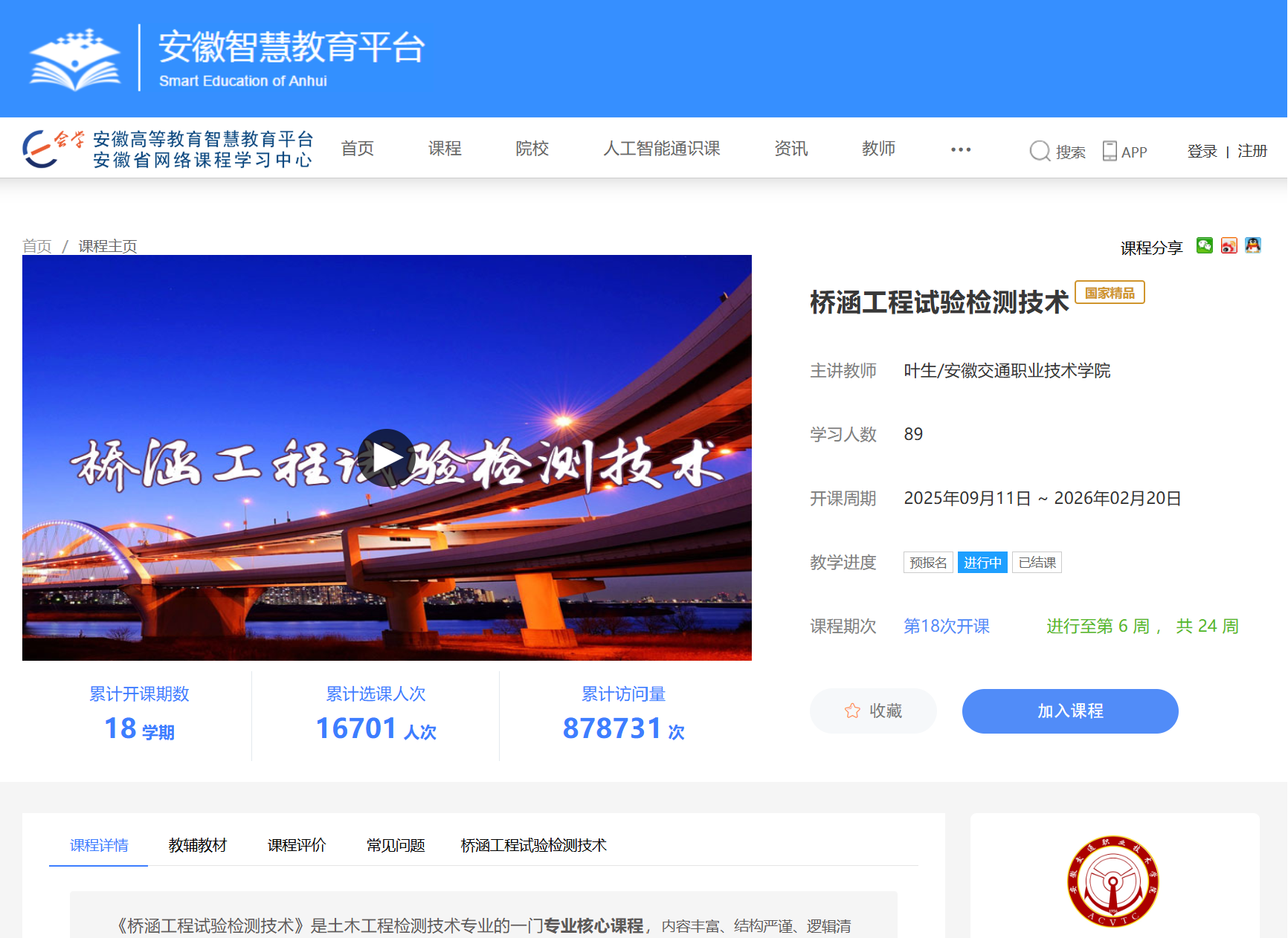1288x938 pixels.
Task: Select the 预报名 progress status
Action: point(927,563)
